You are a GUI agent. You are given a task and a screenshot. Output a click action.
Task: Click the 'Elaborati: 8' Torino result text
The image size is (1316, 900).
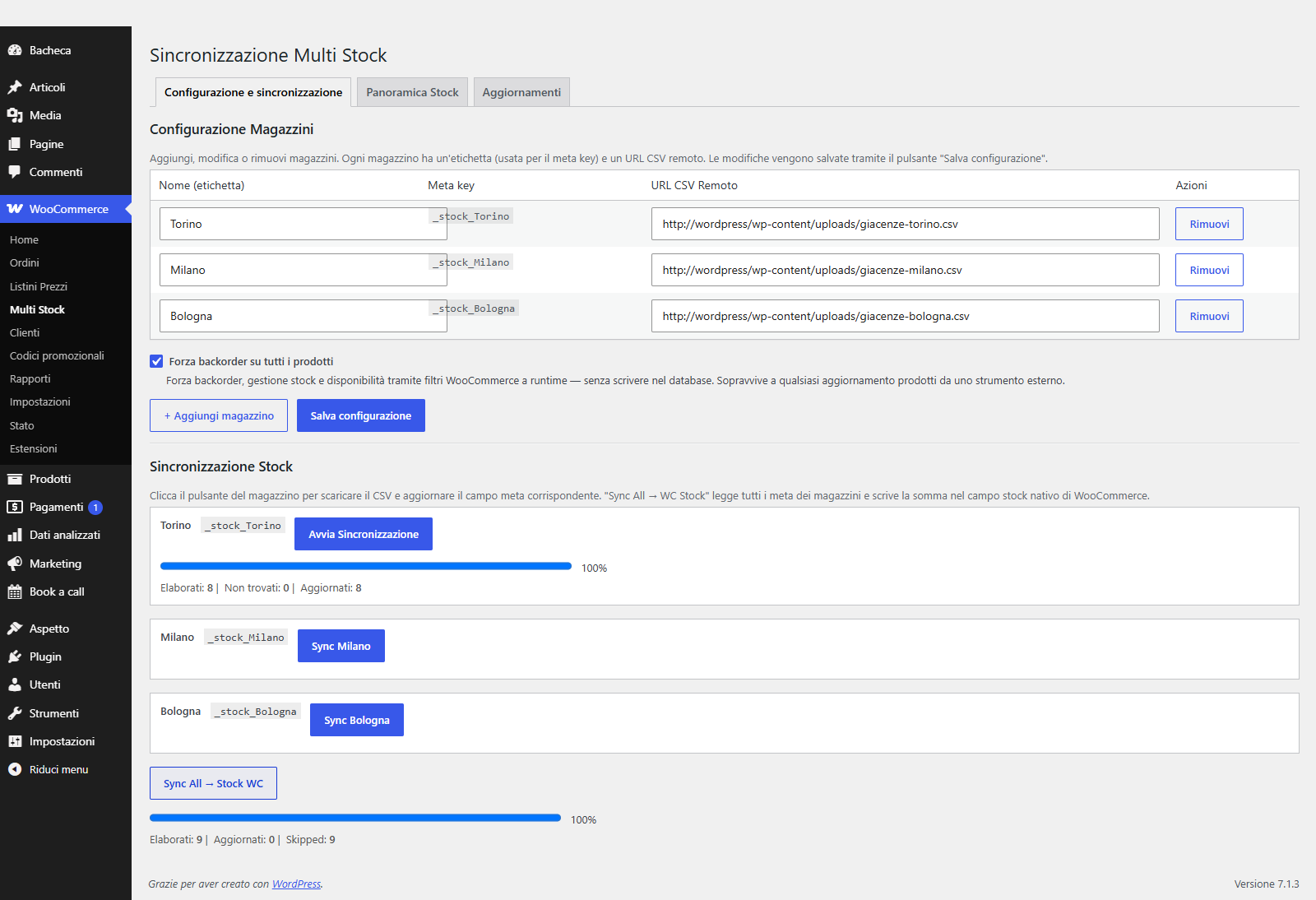[x=187, y=588]
